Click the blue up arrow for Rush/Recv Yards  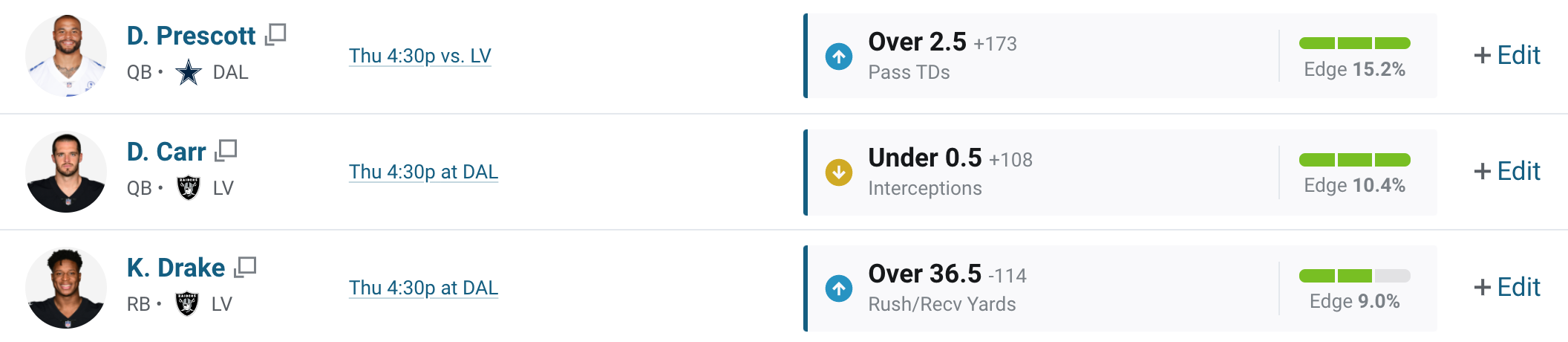click(x=839, y=288)
